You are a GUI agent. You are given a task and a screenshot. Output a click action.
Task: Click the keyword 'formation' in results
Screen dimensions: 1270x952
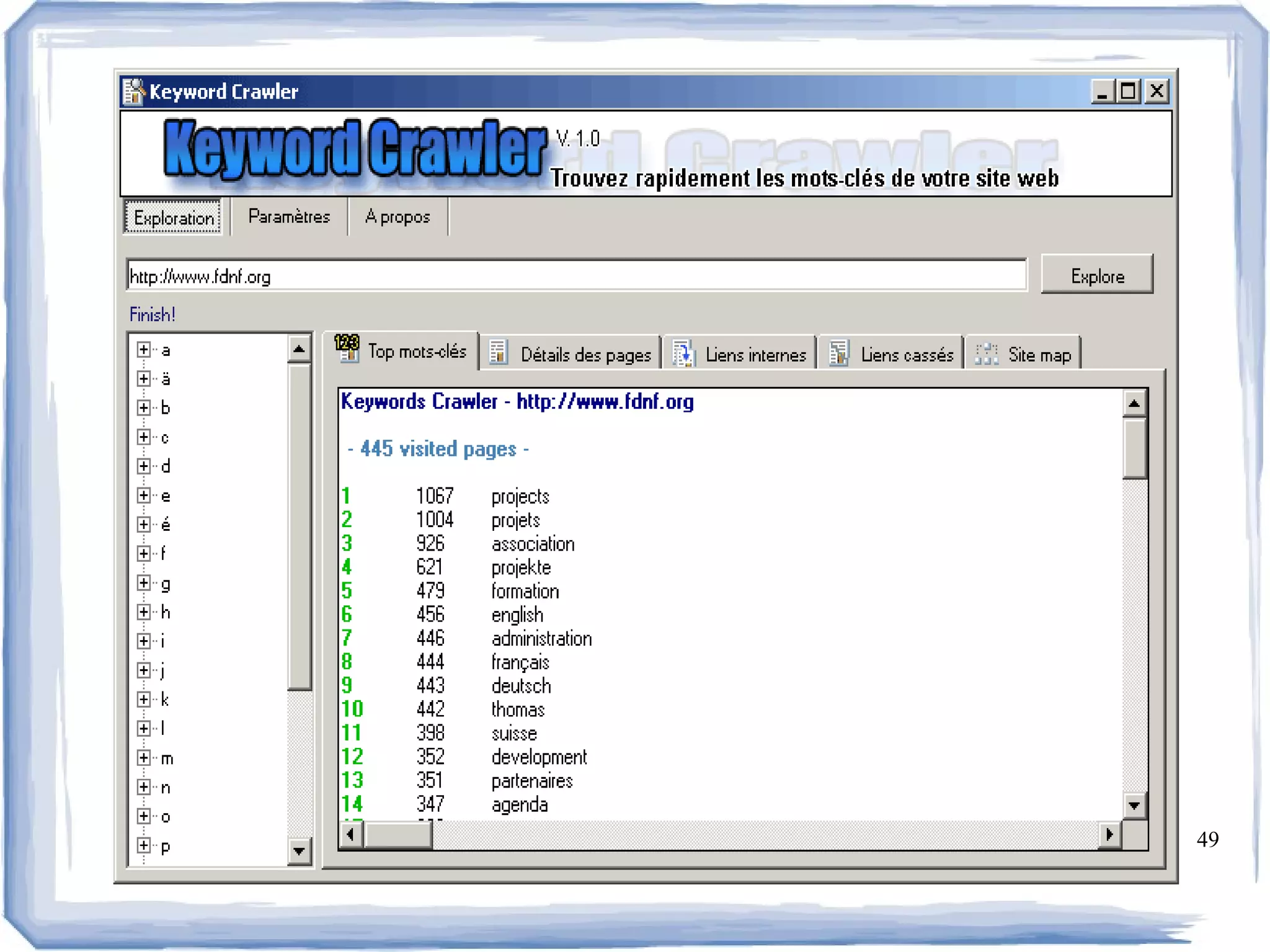[x=525, y=591]
